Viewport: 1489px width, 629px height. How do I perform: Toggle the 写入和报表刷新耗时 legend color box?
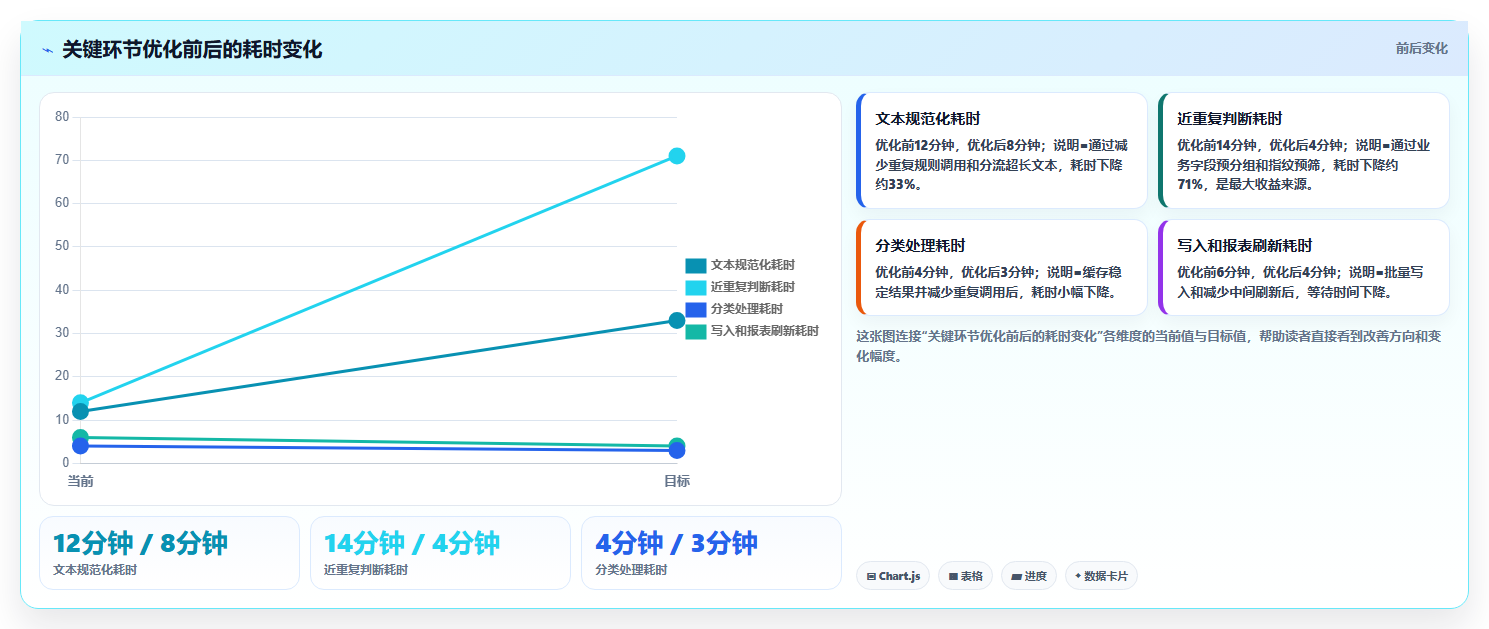click(x=696, y=331)
